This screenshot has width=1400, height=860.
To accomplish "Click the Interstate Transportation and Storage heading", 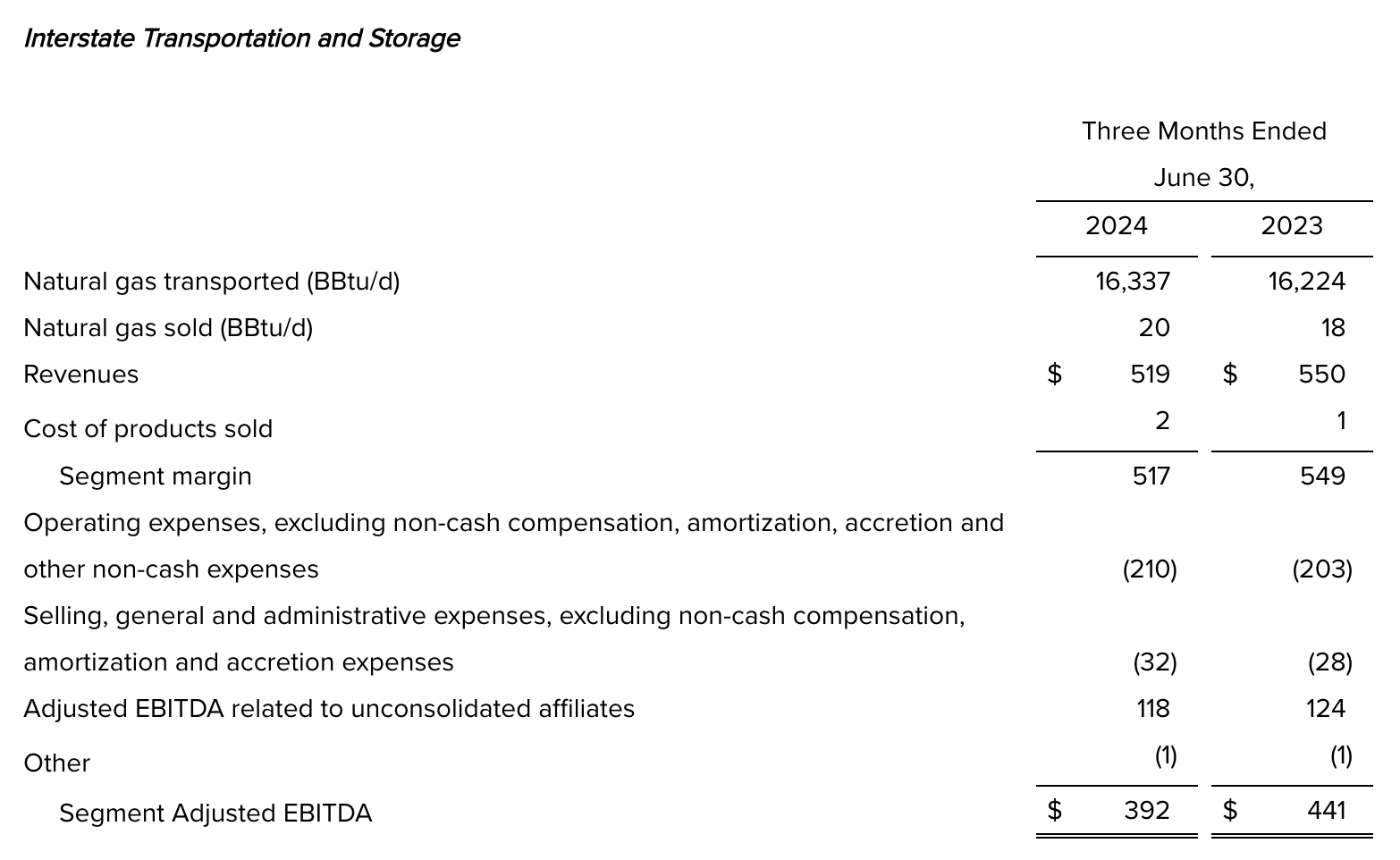I will tap(241, 38).
